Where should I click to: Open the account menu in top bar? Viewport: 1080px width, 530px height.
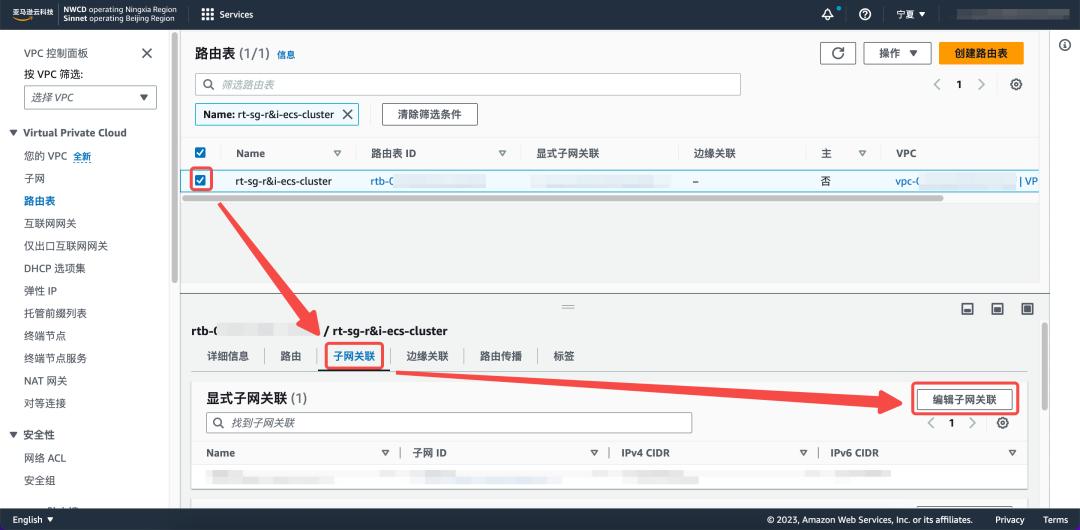pyautogui.click(x=1012, y=14)
